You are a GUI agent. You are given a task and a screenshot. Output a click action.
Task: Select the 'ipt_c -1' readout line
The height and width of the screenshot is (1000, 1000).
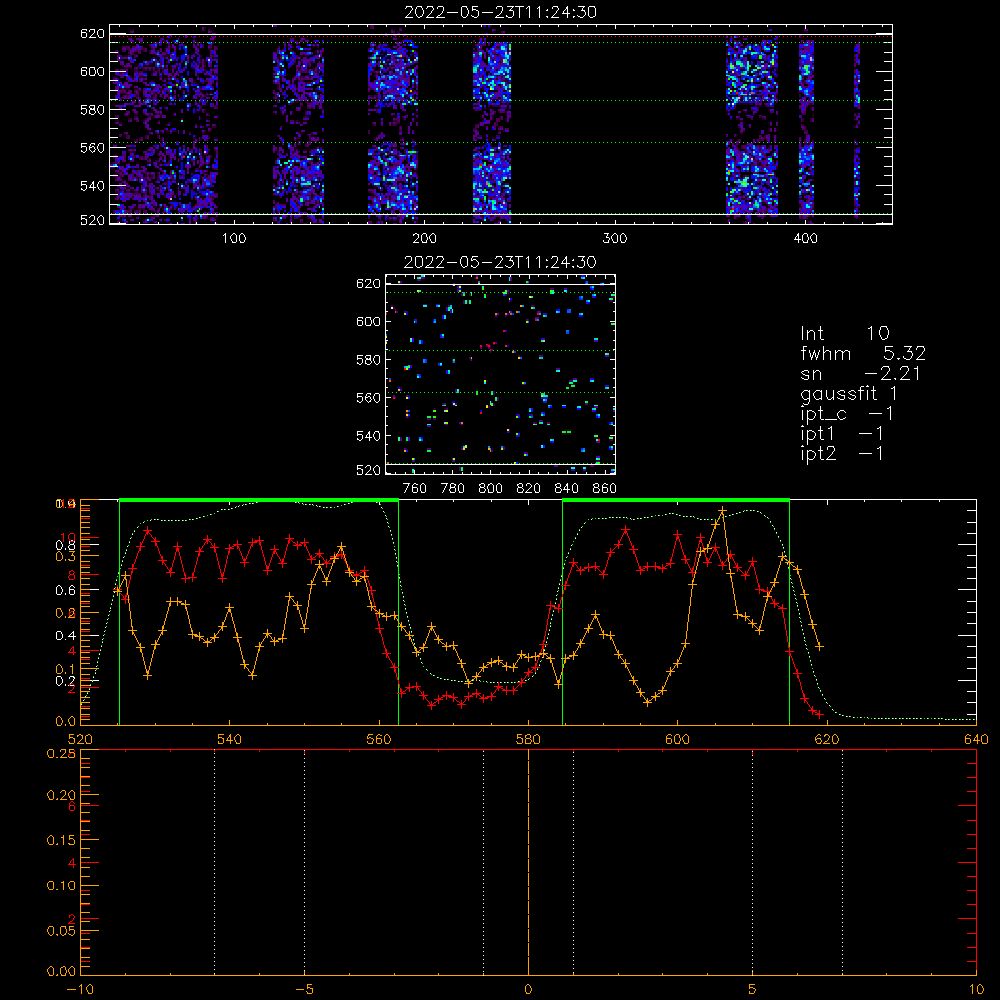pyautogui.click(x=847, y=414)
